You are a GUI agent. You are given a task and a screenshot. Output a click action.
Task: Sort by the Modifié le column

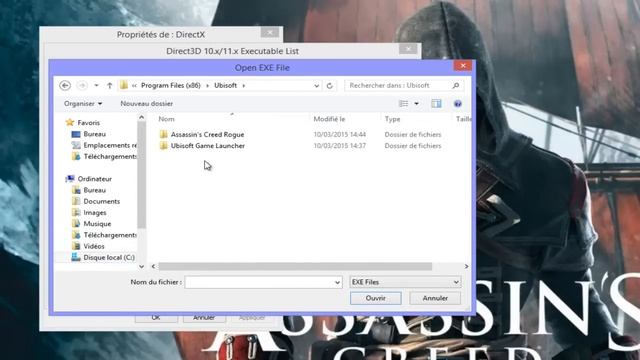pos(329,119)
